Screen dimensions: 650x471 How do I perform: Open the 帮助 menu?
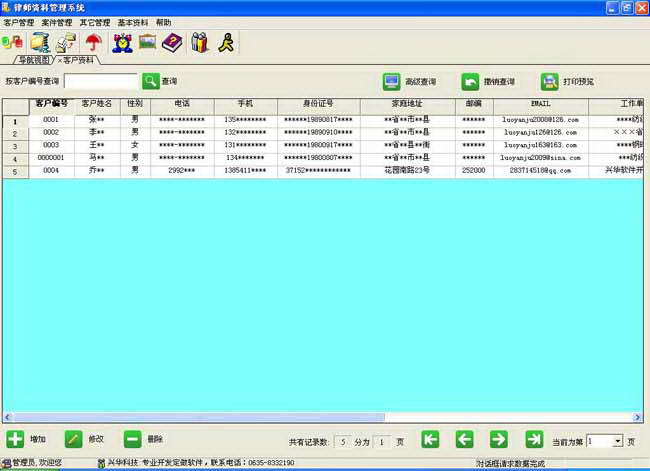click(163, 23)
